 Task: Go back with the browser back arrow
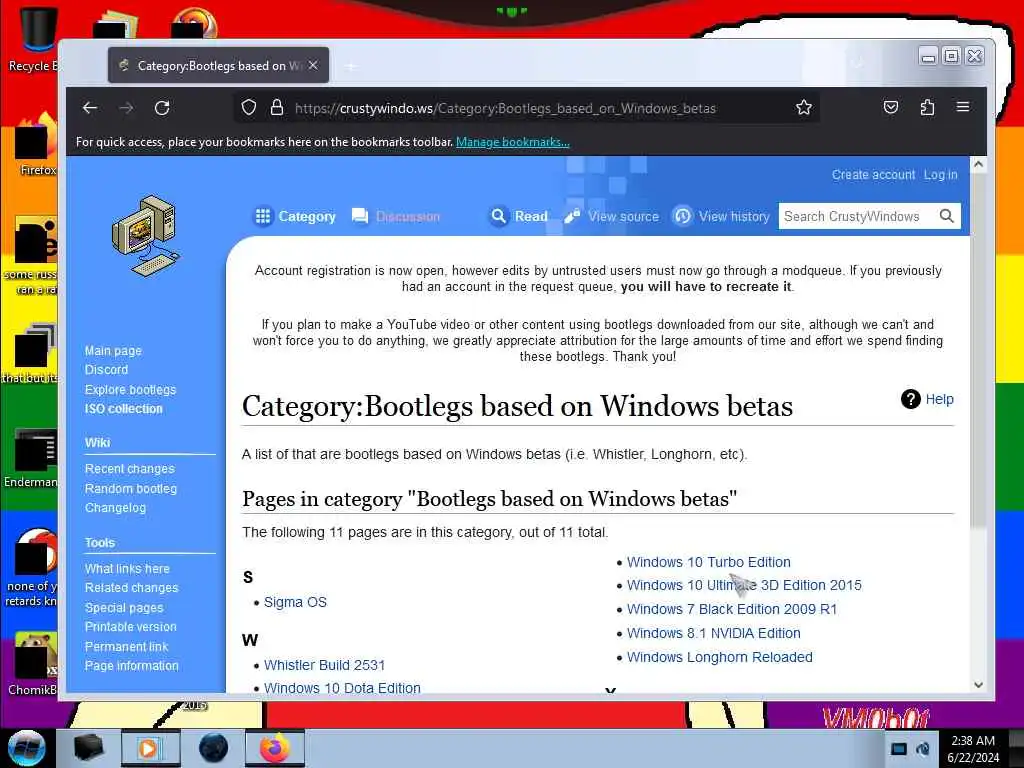(x=90, y=108)
